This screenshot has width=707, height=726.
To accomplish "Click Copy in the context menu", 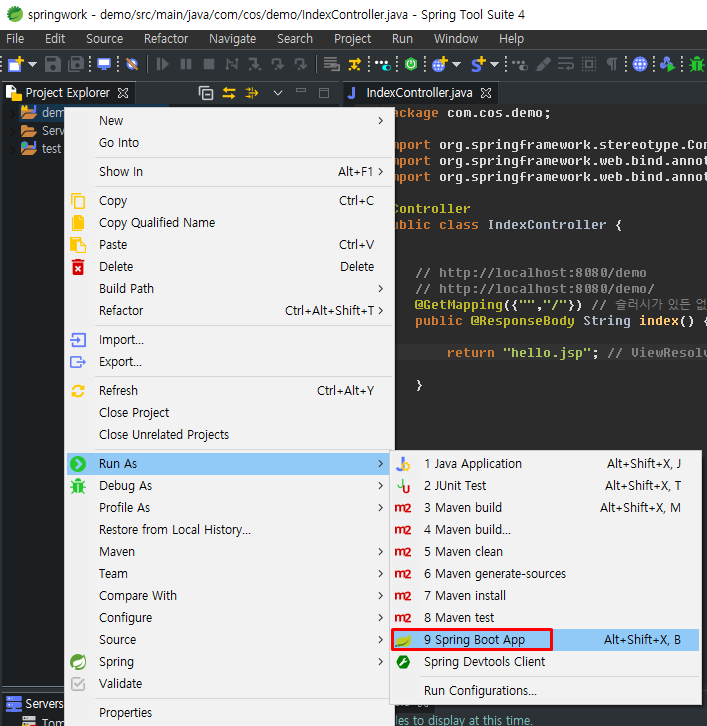I will point(230,201).
